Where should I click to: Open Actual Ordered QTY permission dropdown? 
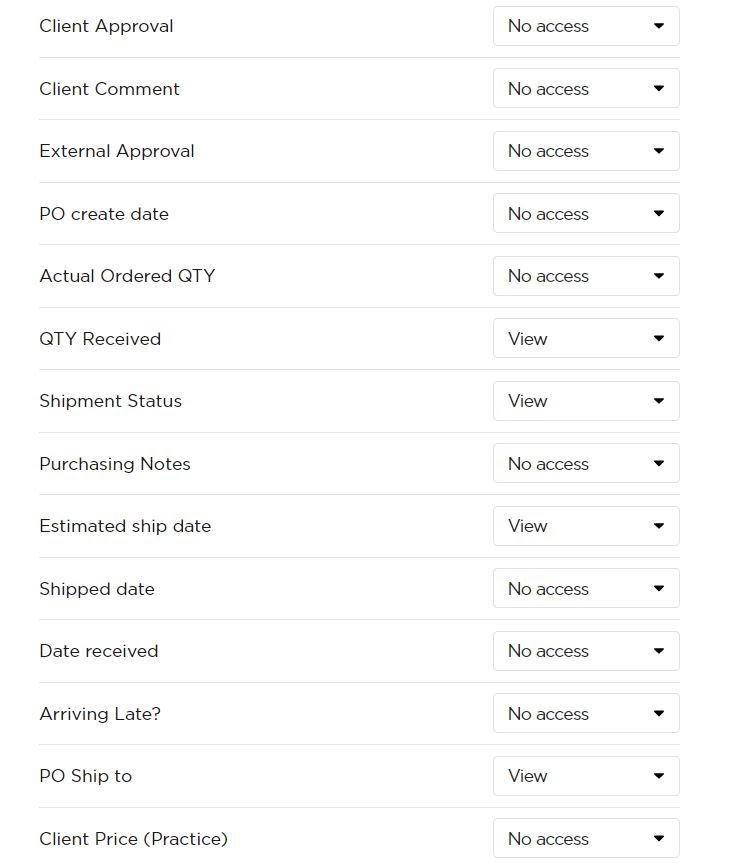click(x=586, y=276)
